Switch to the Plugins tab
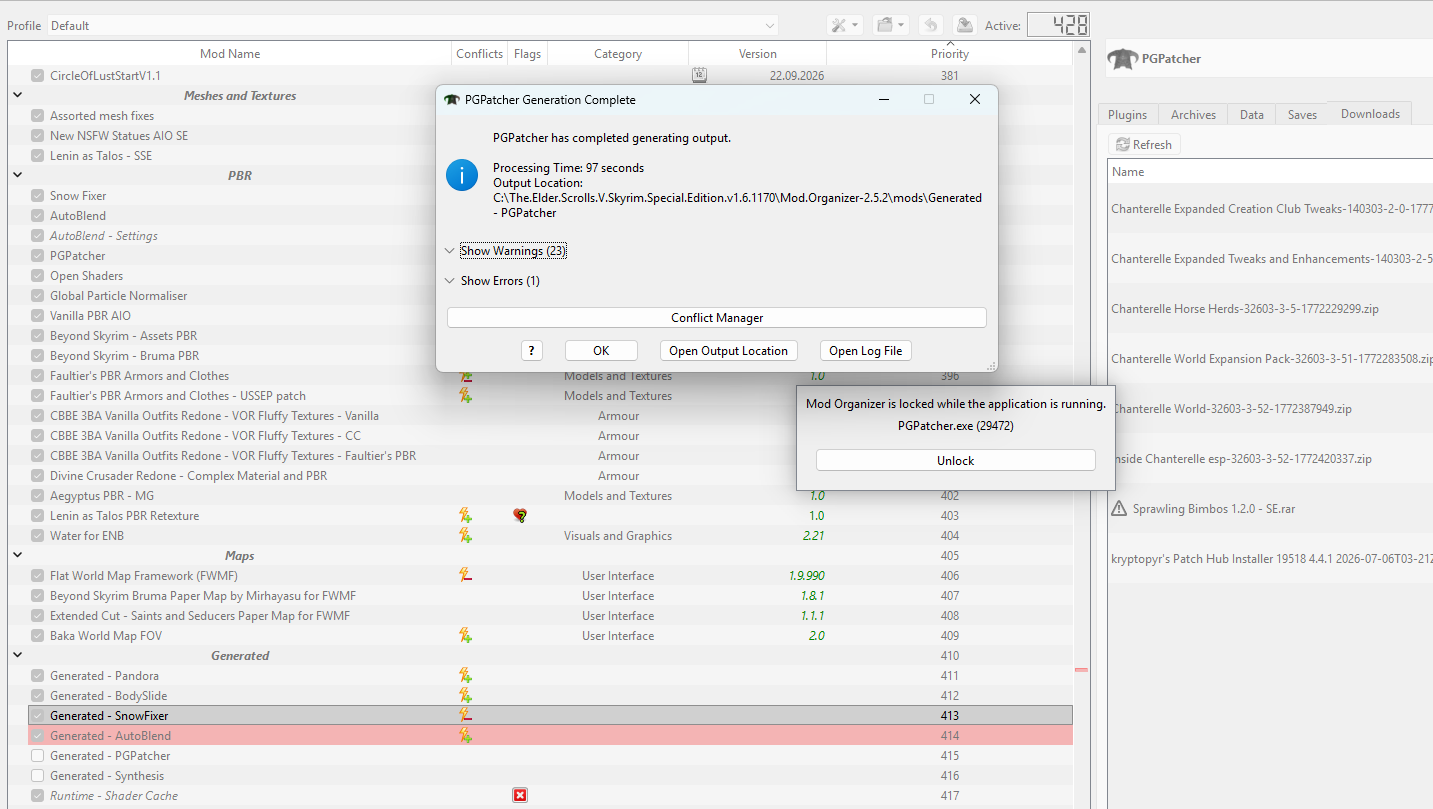The width and height of the screenshot is (1433, 809). click(x=1127, y=115)
